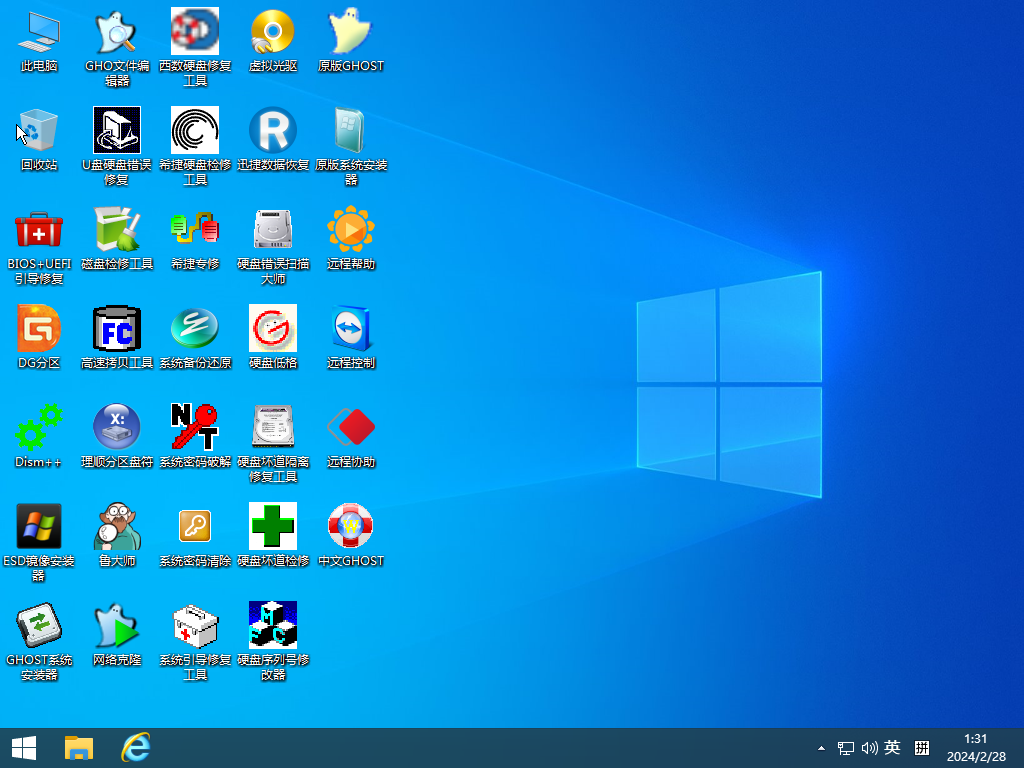Open File Explorer from the taskbar
This screenshot has height=768, width=1024.
[79, 748]
